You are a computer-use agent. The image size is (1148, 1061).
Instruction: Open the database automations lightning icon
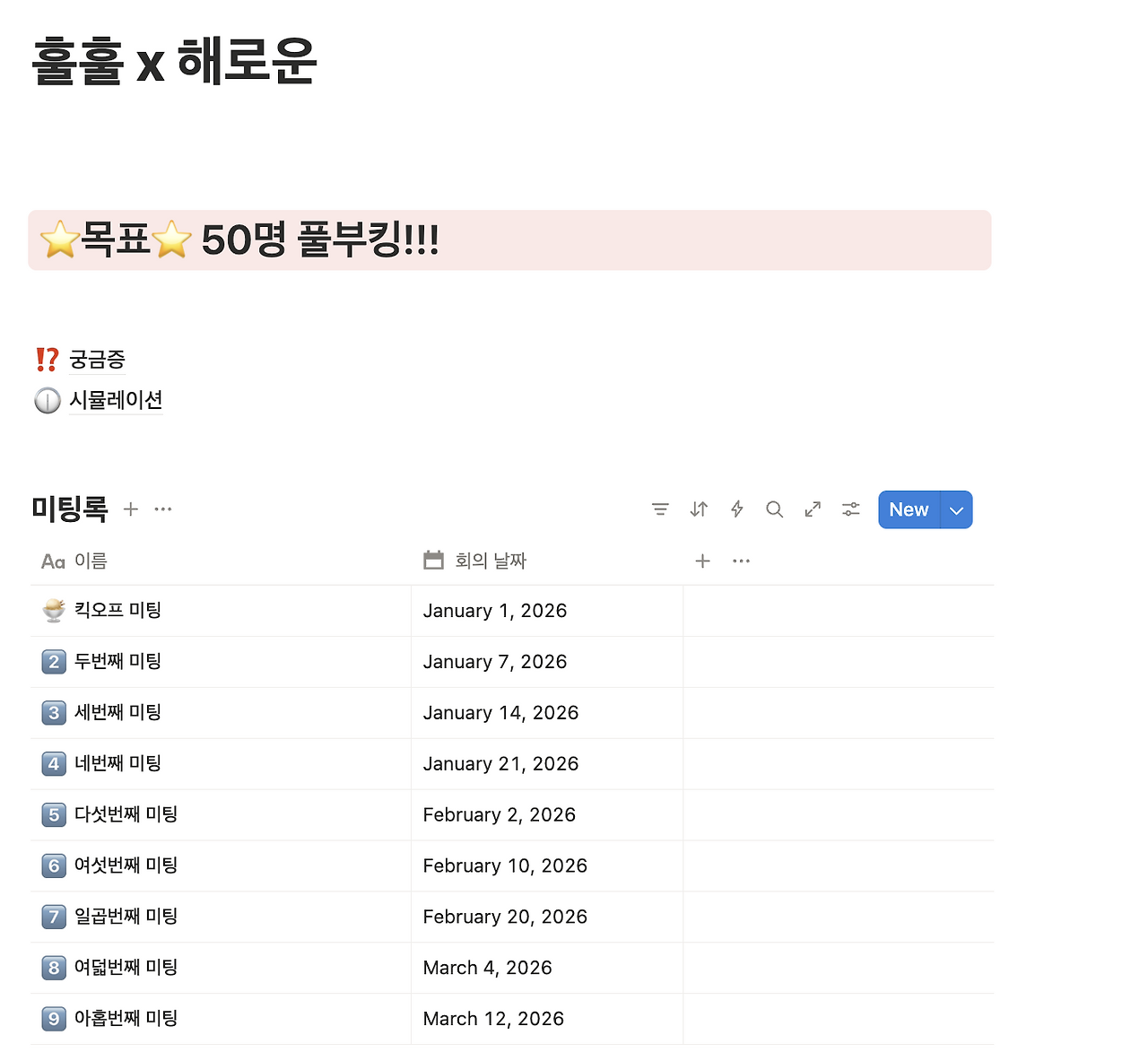click(736, 509)
